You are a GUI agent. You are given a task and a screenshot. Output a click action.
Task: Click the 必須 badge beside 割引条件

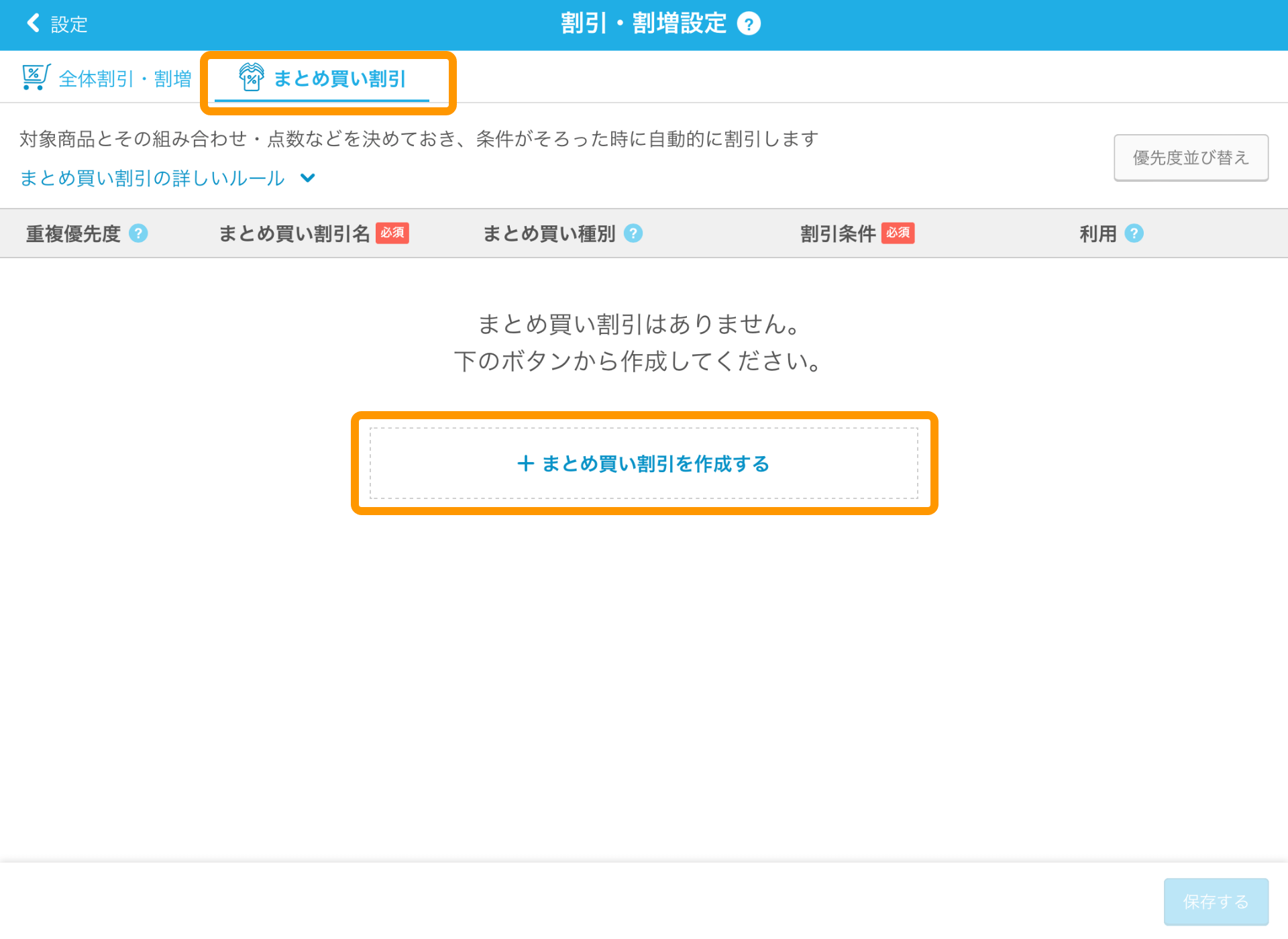click(898, 233)
